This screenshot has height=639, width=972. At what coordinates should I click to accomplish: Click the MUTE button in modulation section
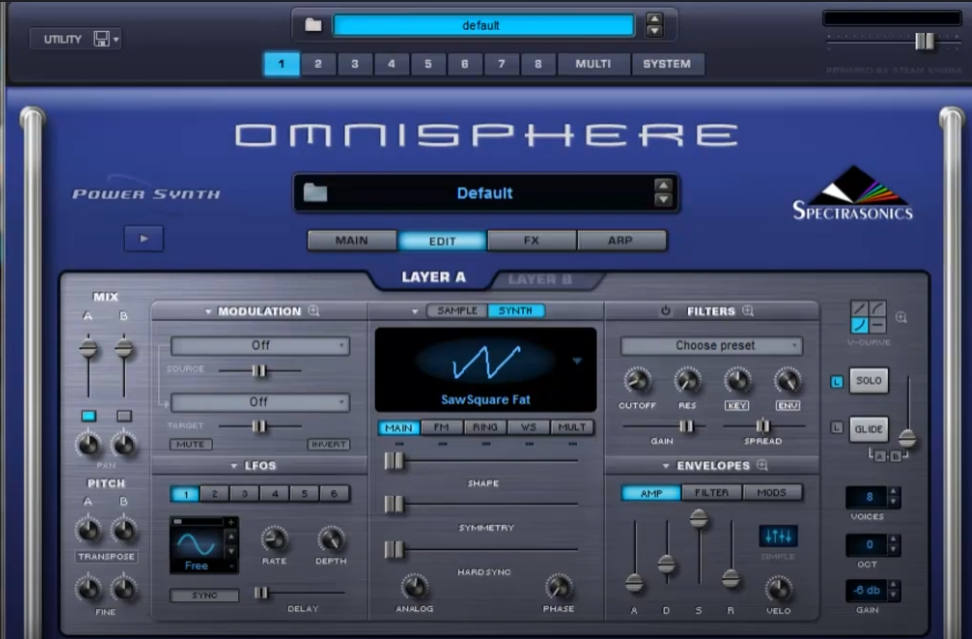coord(192,444)
